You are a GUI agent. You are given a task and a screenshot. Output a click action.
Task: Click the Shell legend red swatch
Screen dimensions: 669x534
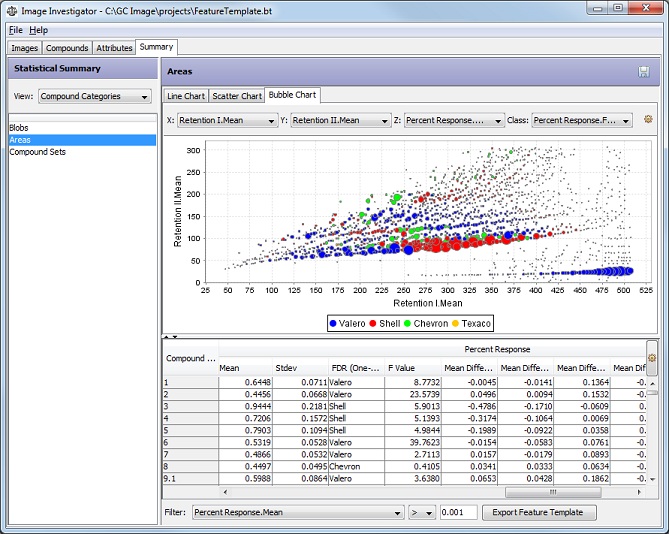pos(372,324)
